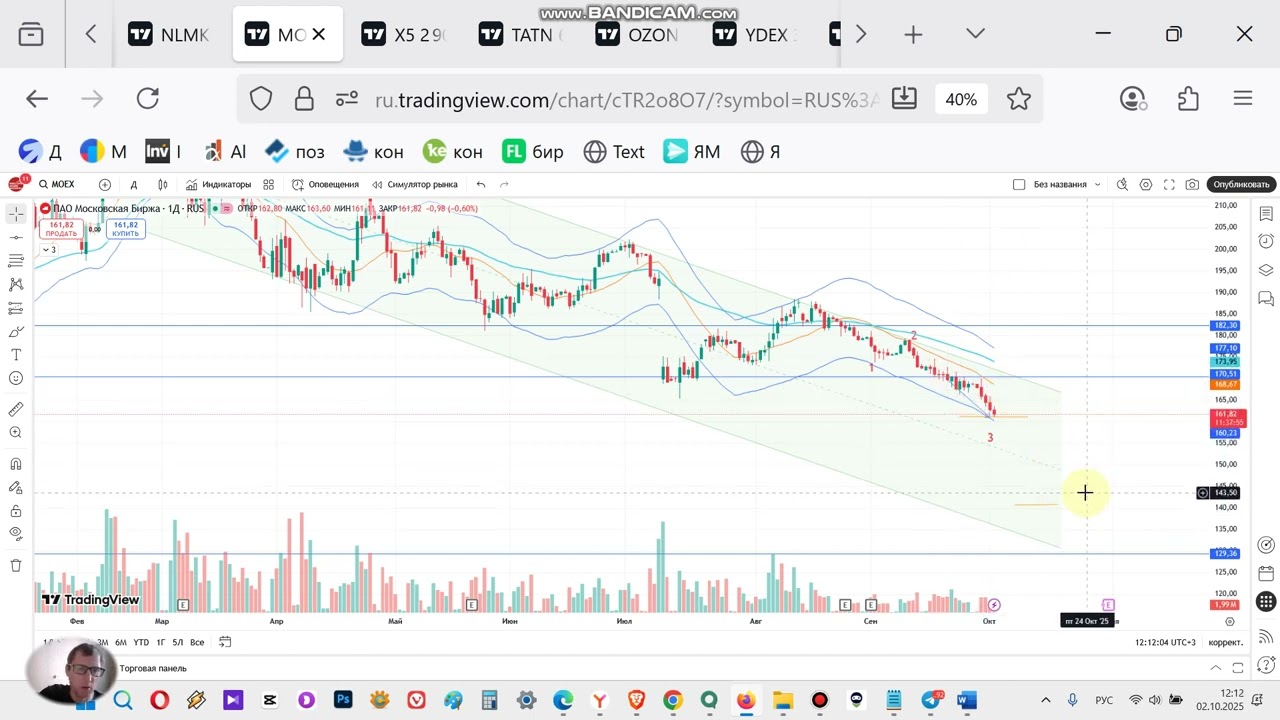Click the trash icon to remove drawings
Screen dimensions: 1280x720
[16, 565]
